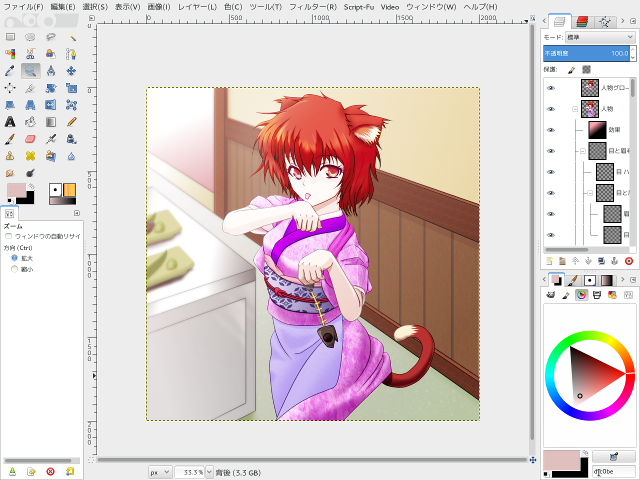640x480 pixels.
Task: Toggle visibility of the 人物 layer group
Action: point(551,109)
